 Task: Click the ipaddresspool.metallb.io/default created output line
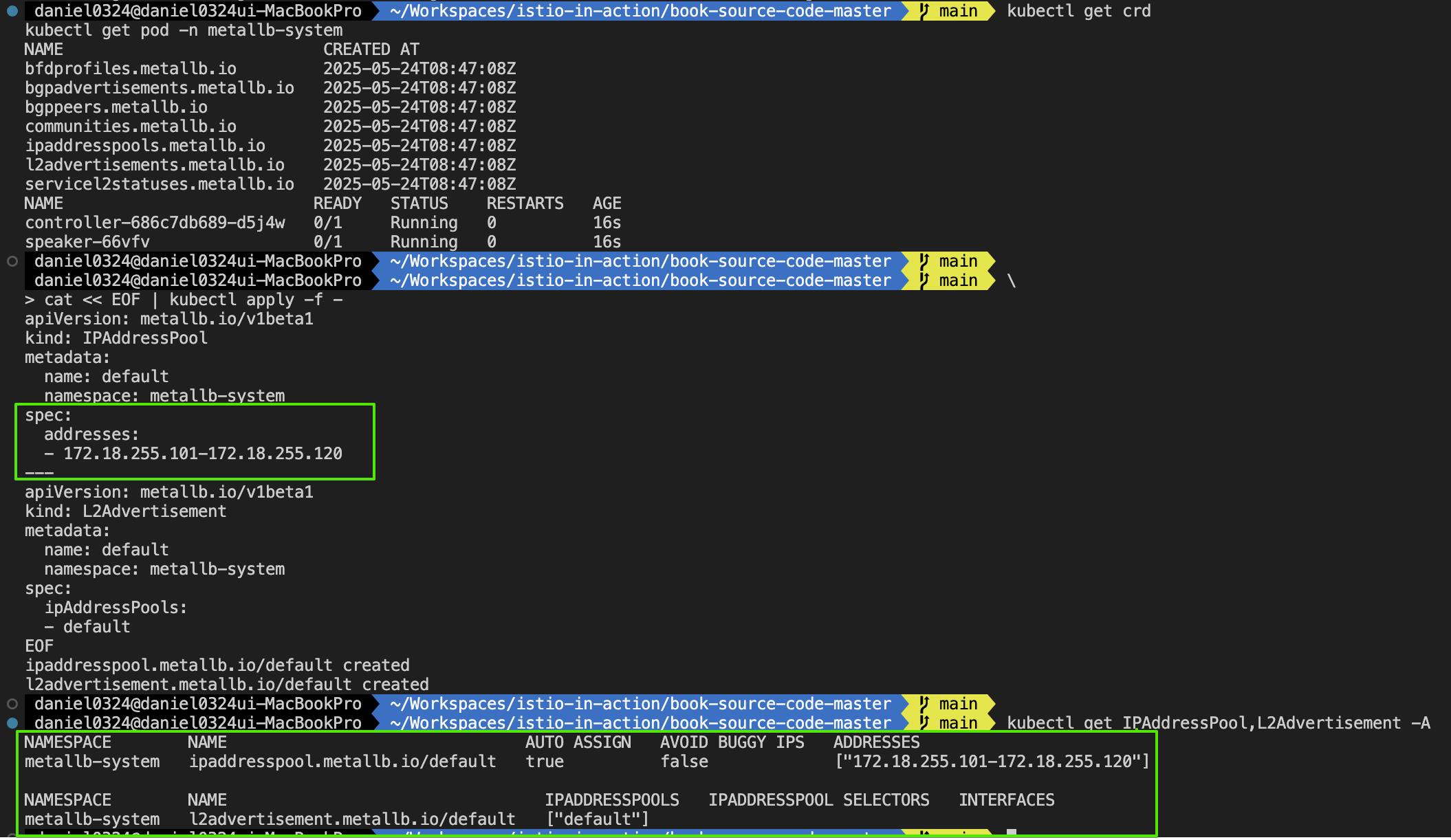[x=217, y=665]
